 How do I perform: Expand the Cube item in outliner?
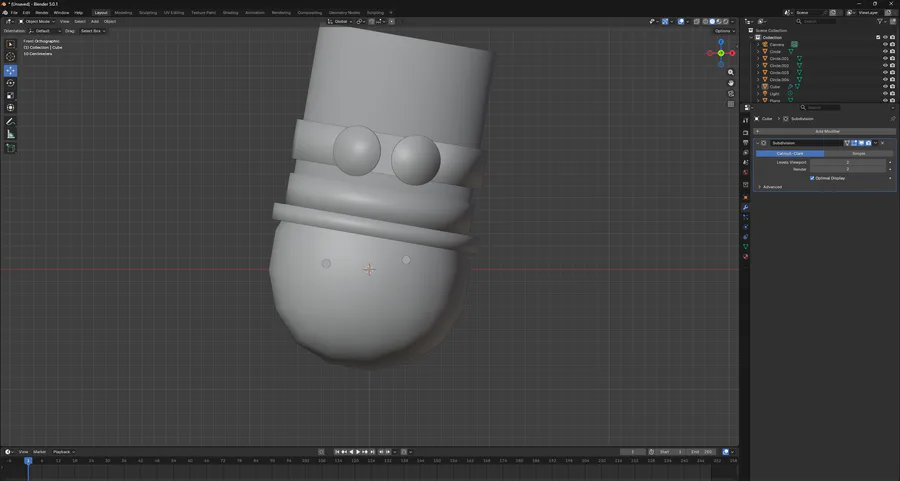pos(758,87)
